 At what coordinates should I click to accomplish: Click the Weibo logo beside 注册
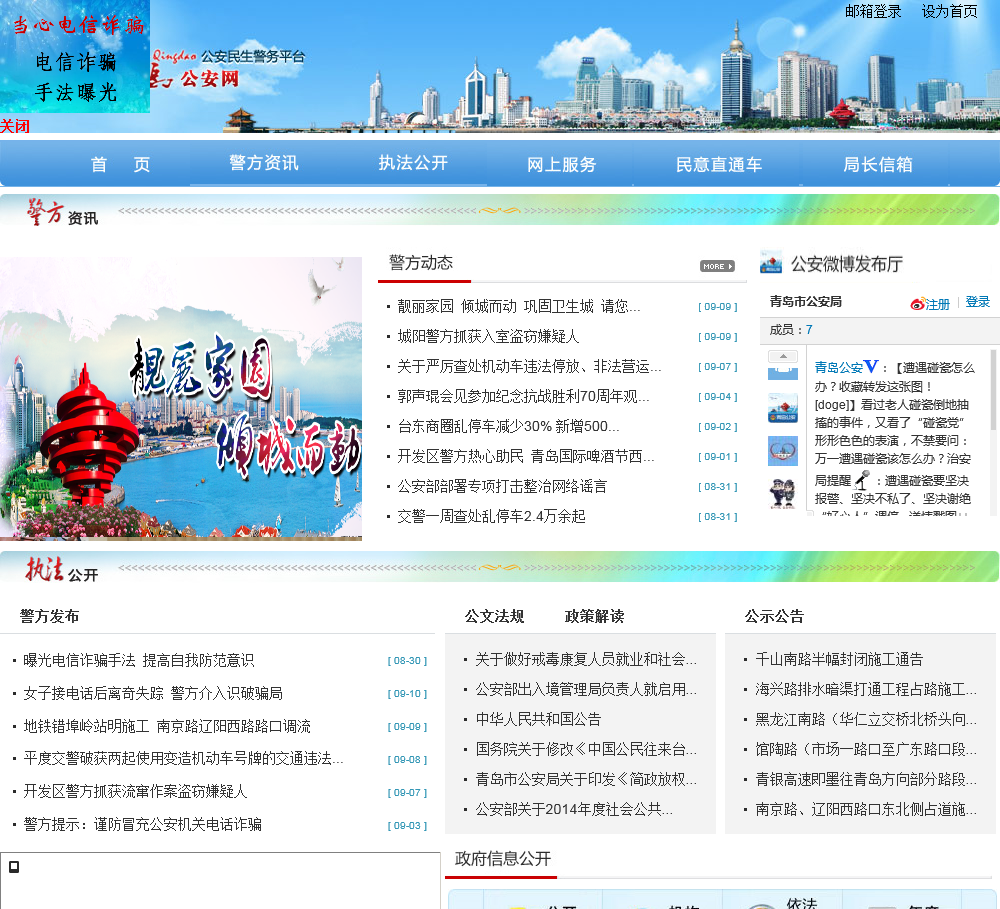tap(918, 304)
